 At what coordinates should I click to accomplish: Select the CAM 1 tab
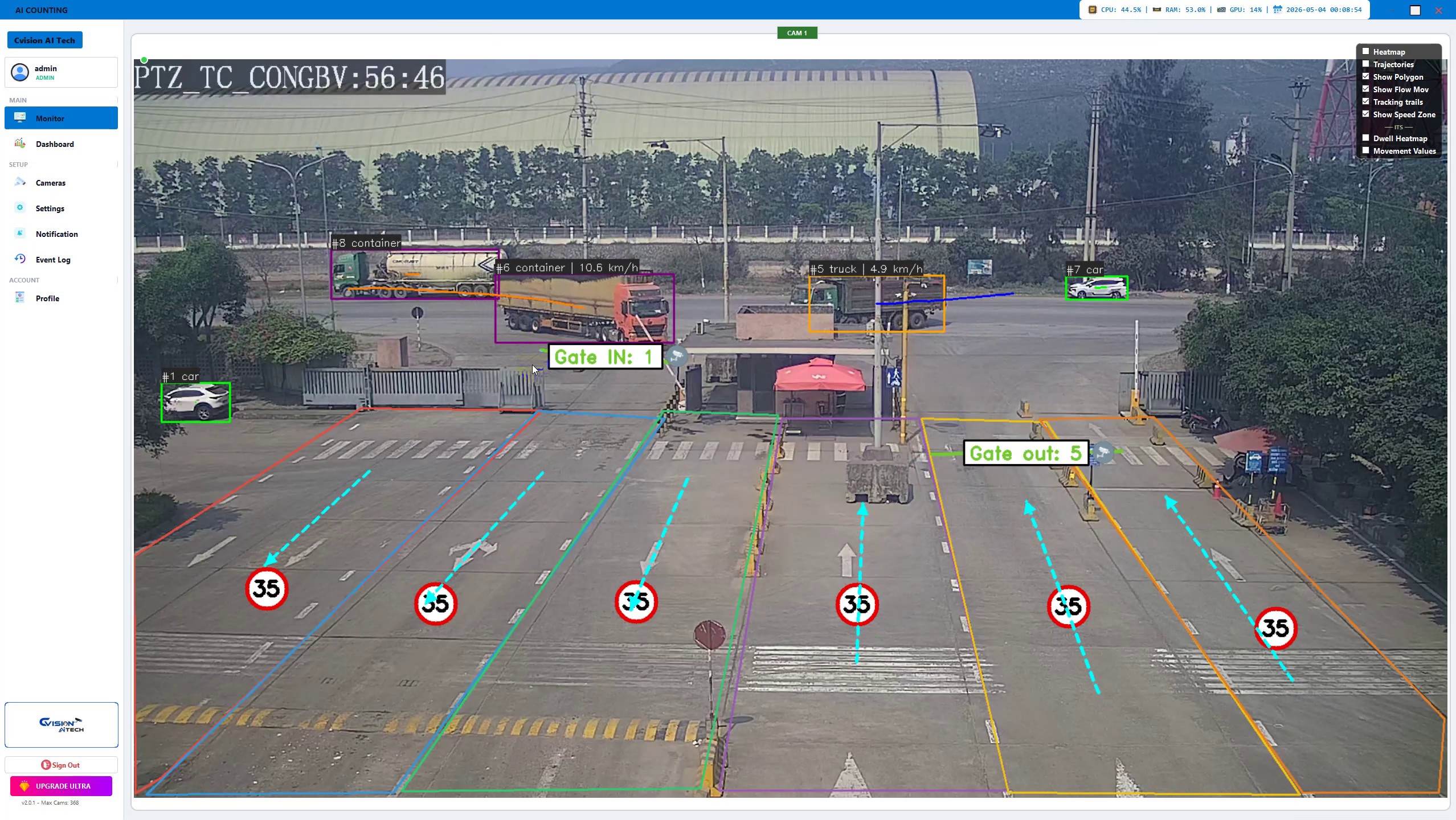point(797,33)
